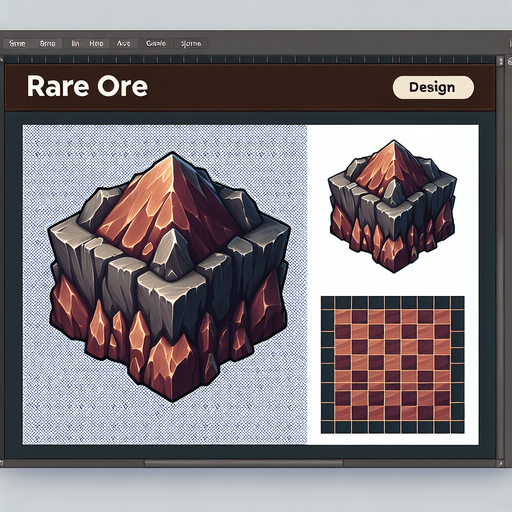Open the short 'Iin' menu item
The height and width of the screenshot is (512, 512).
coord(75,44)
